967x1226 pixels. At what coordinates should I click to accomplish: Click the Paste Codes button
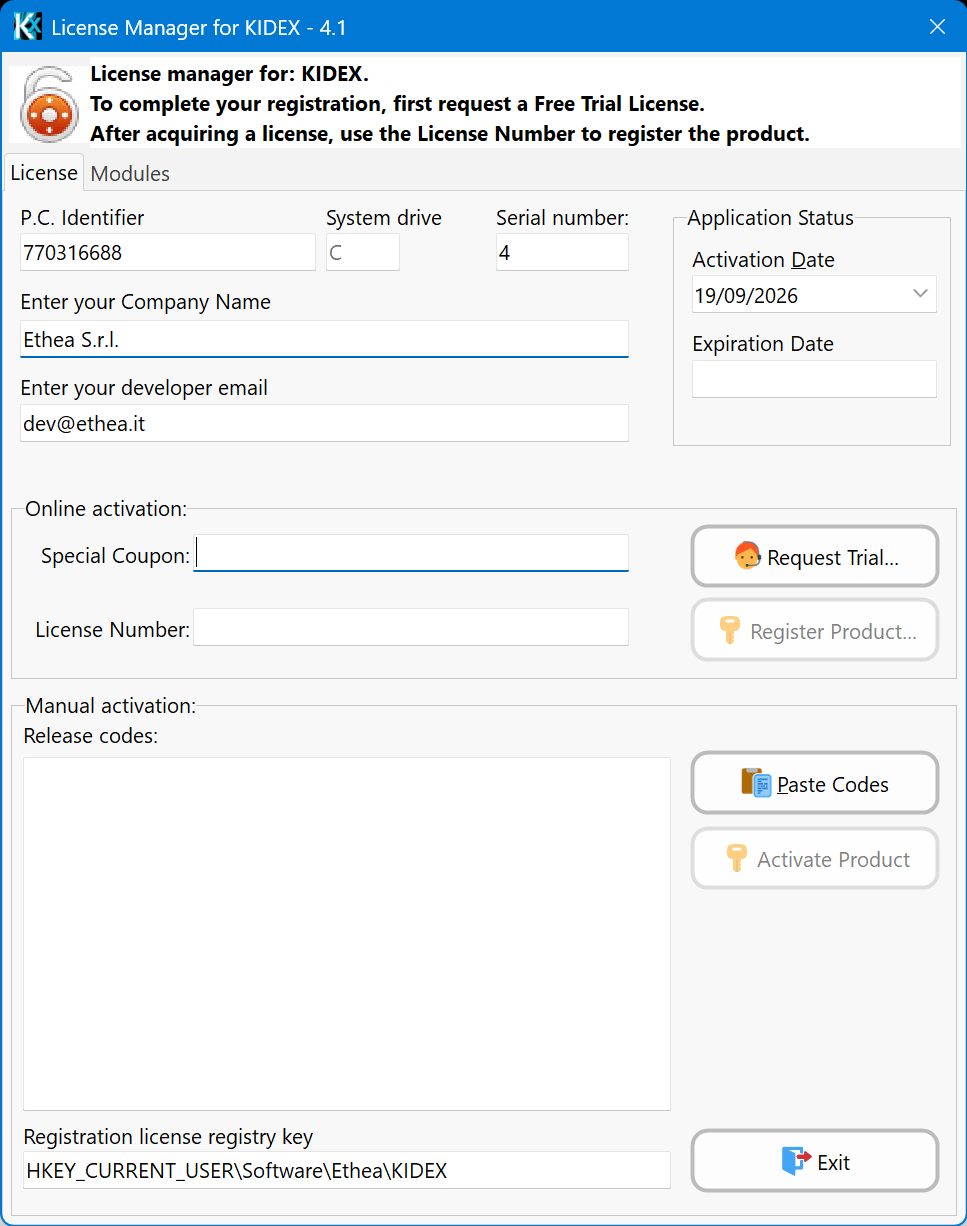tap(815, 783)
